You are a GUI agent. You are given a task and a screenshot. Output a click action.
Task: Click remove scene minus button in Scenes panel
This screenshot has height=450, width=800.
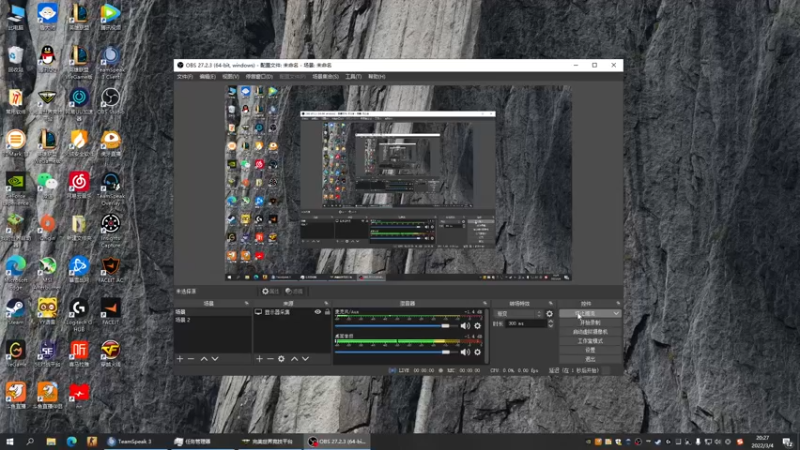coord(191,358)
